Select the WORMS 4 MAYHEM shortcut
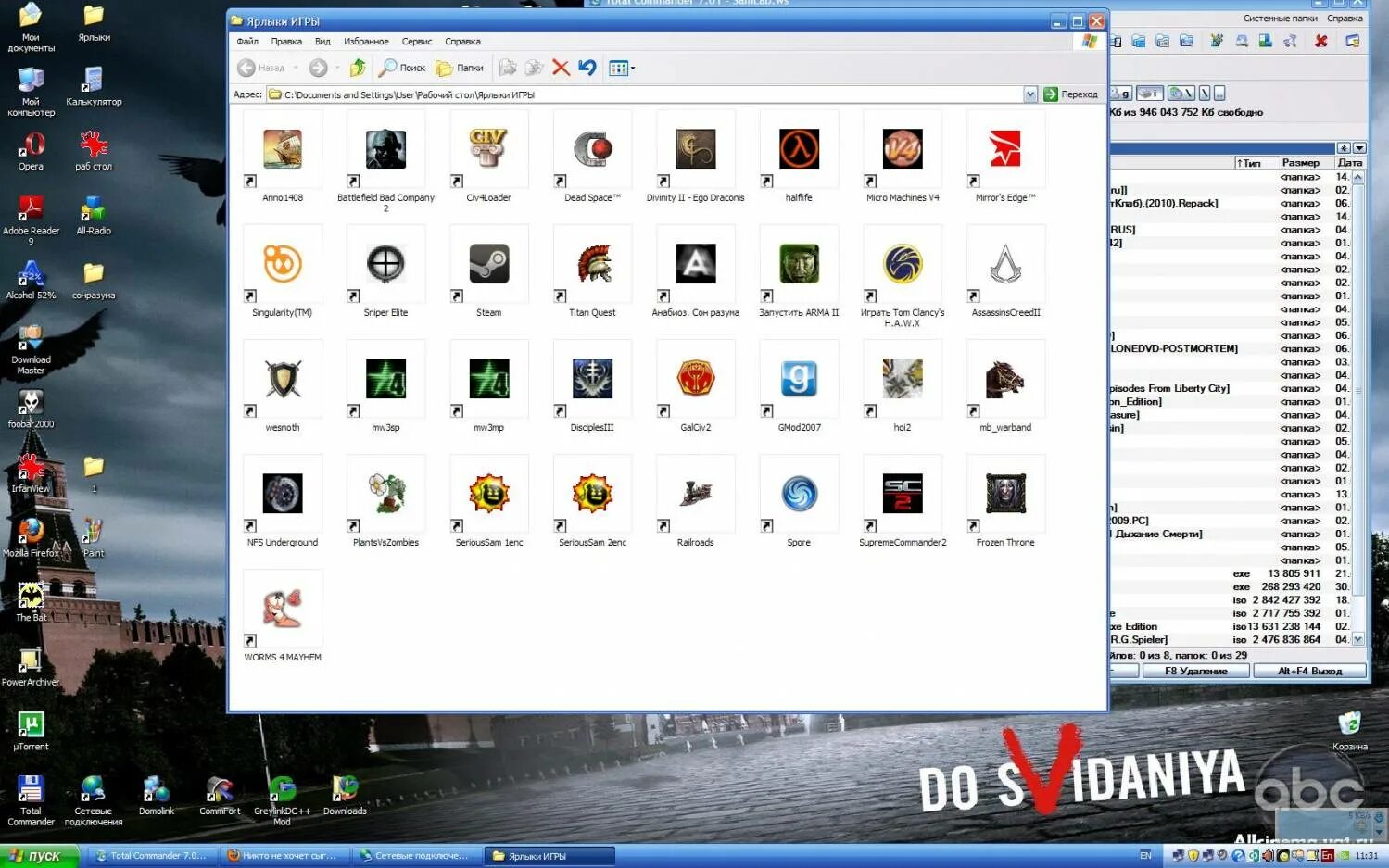The image size is (1389, 868). tap(283, 609)
